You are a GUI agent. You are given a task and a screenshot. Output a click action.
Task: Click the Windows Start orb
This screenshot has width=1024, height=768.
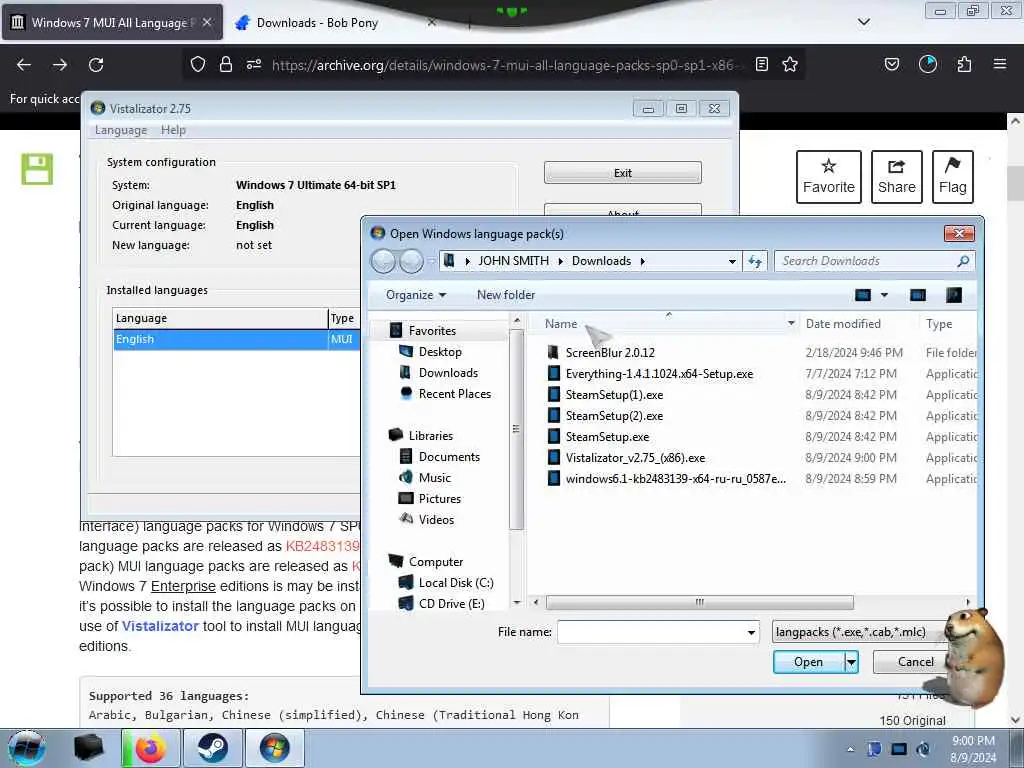point(27,748)
